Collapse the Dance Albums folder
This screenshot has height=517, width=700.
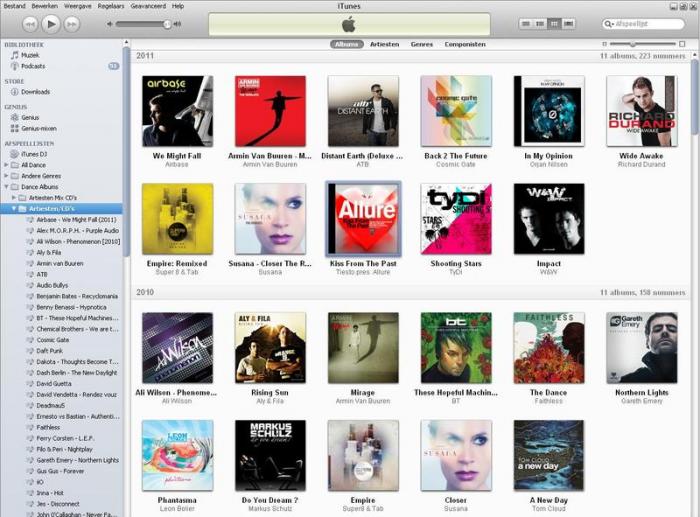(x=6, y=187)
